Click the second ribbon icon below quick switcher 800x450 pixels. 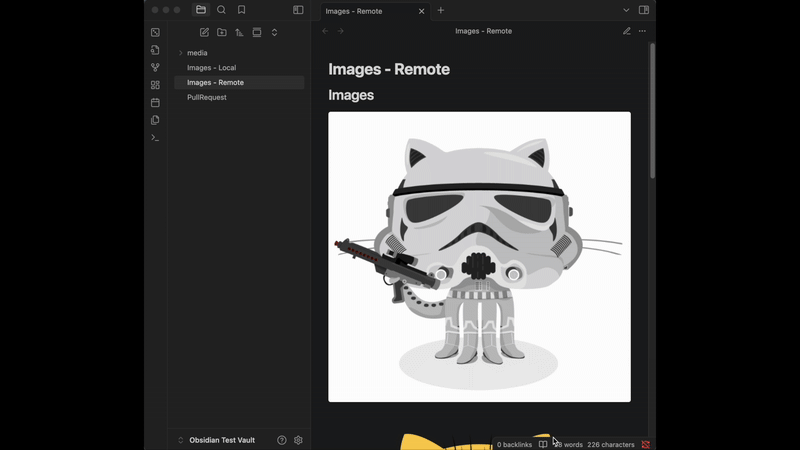[x=156, y=50]
